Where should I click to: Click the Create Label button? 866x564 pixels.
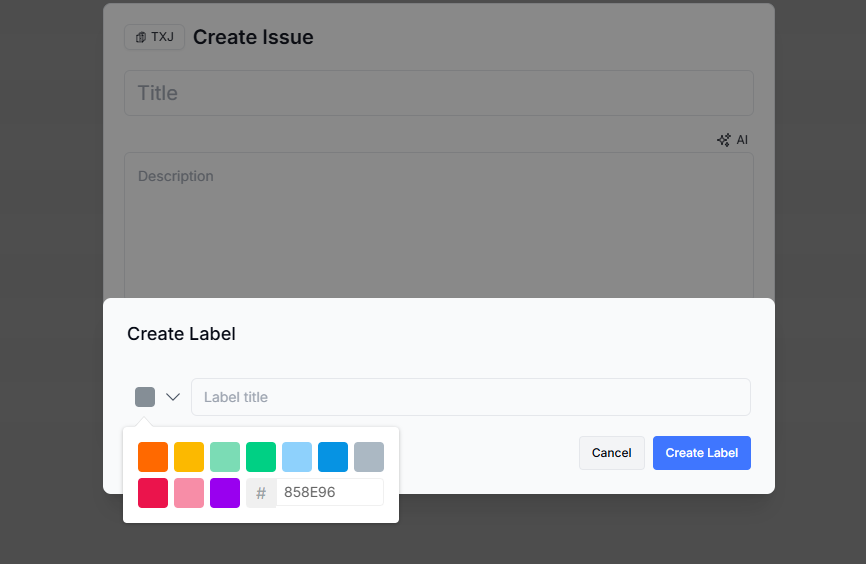point(701,453)
